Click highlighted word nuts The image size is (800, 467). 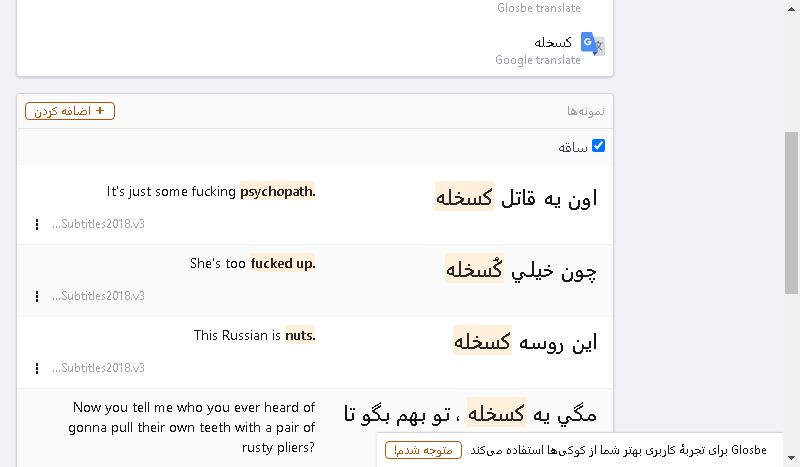pos(300,335)
